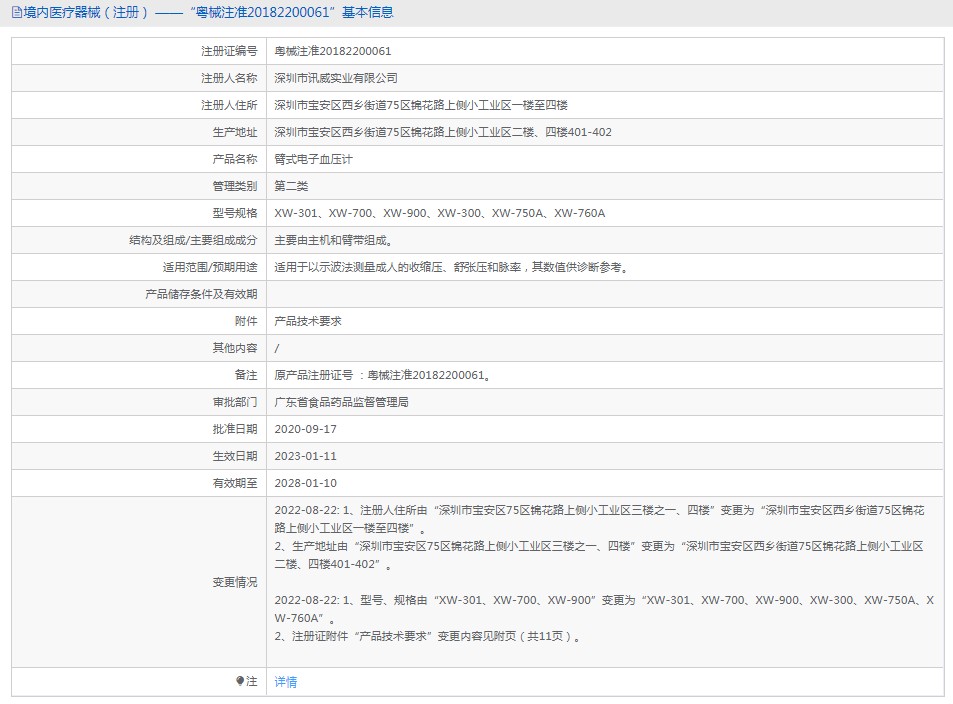This screenshot has width=953, height=704.
Task: Click the 附件 value 产品技术要求
Action: (x=308, y=321)
